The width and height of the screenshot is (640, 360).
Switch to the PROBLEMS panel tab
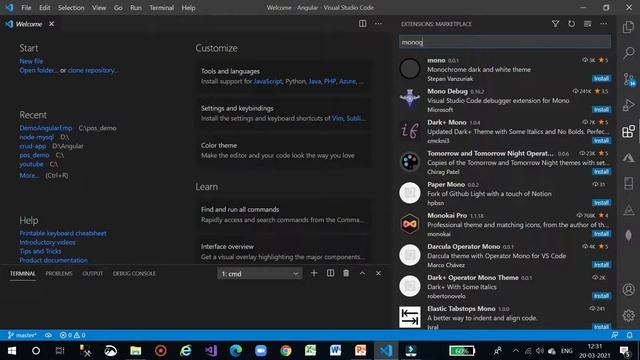(x=59, y=273)
